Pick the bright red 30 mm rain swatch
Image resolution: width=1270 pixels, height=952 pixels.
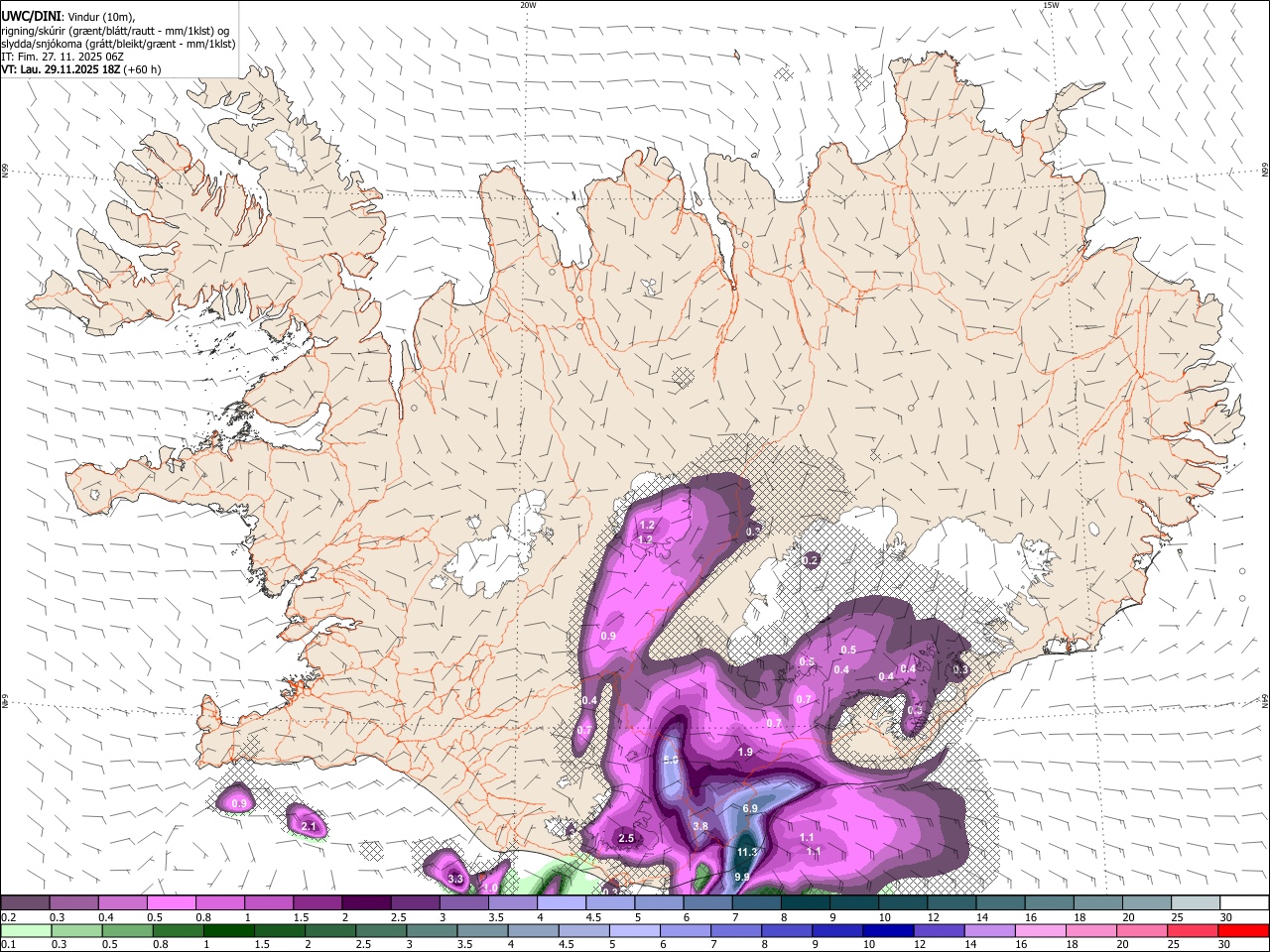point(1243,931)
